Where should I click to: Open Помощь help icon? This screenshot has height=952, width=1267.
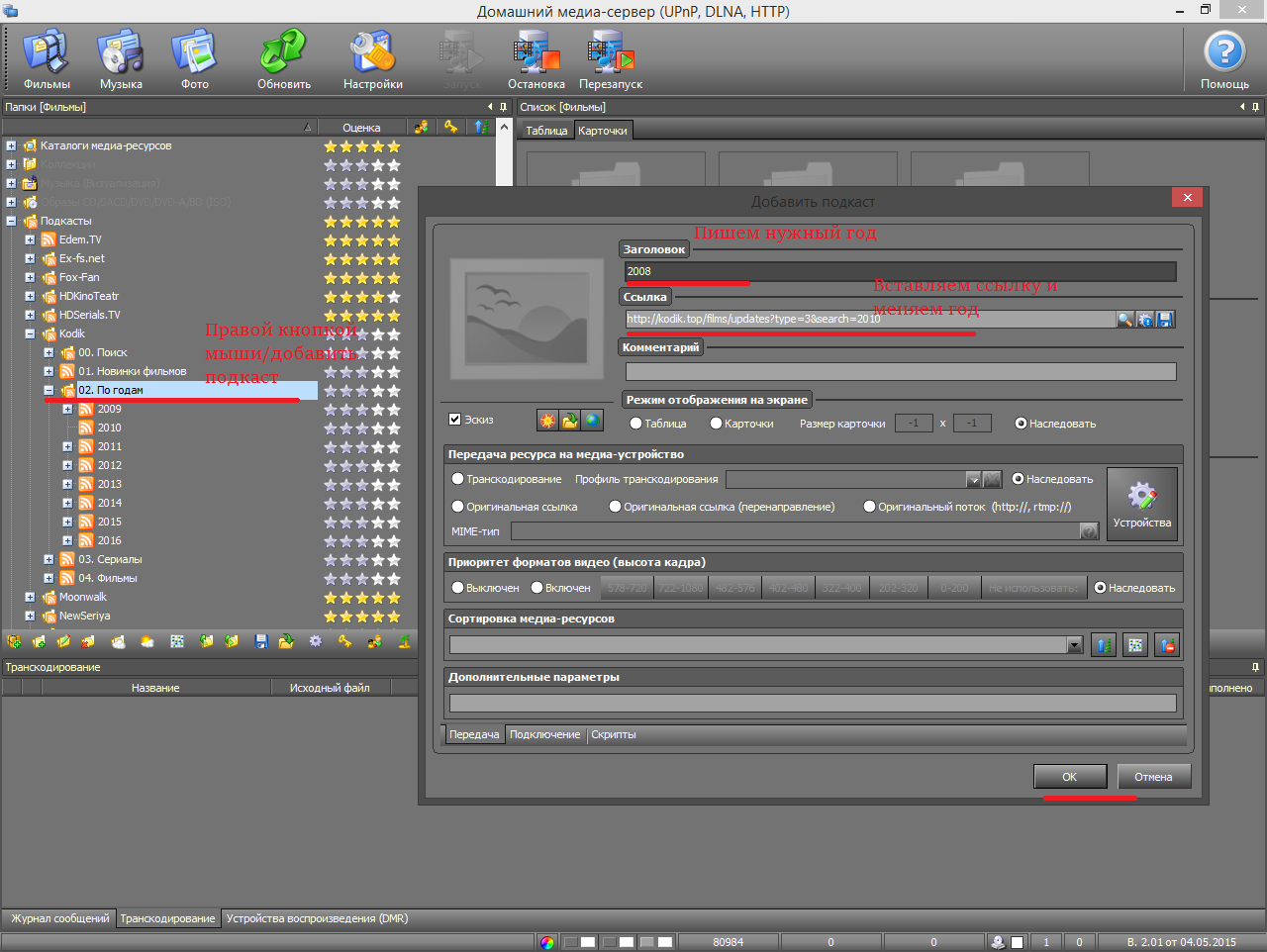[x=1224, y=57]
